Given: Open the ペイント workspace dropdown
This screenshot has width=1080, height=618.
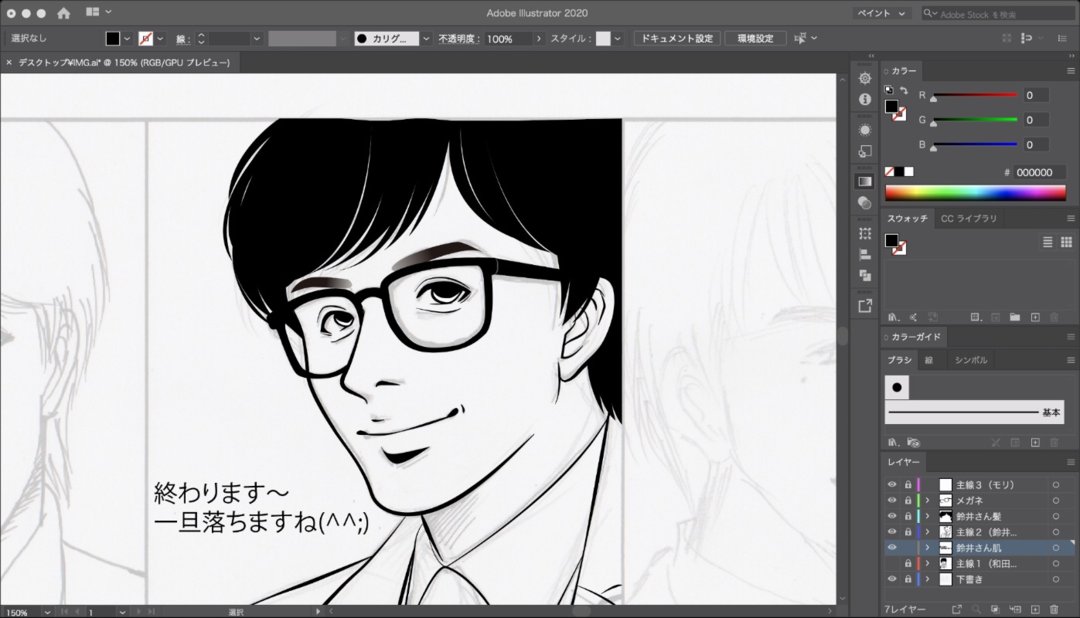Looking at the screenshot, I should tap(881, 13).
